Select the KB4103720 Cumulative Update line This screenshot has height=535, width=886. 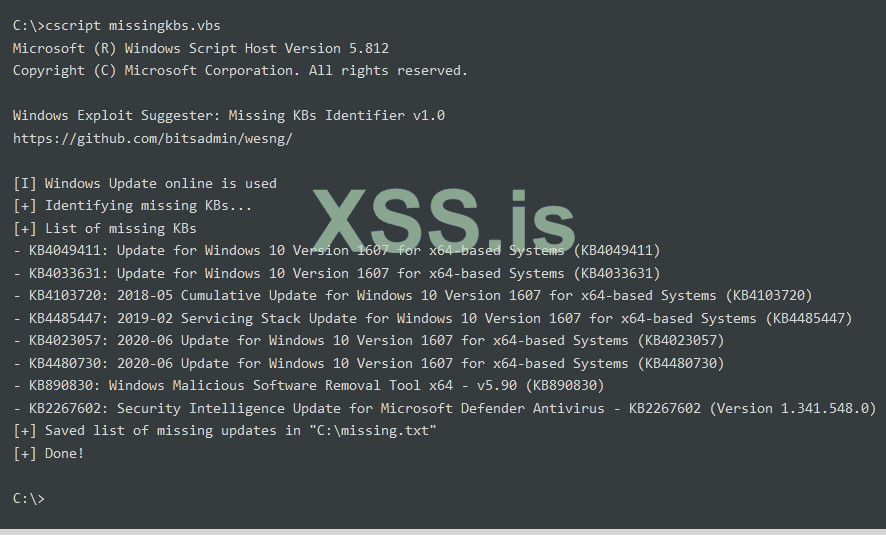(x=412, y=295)
